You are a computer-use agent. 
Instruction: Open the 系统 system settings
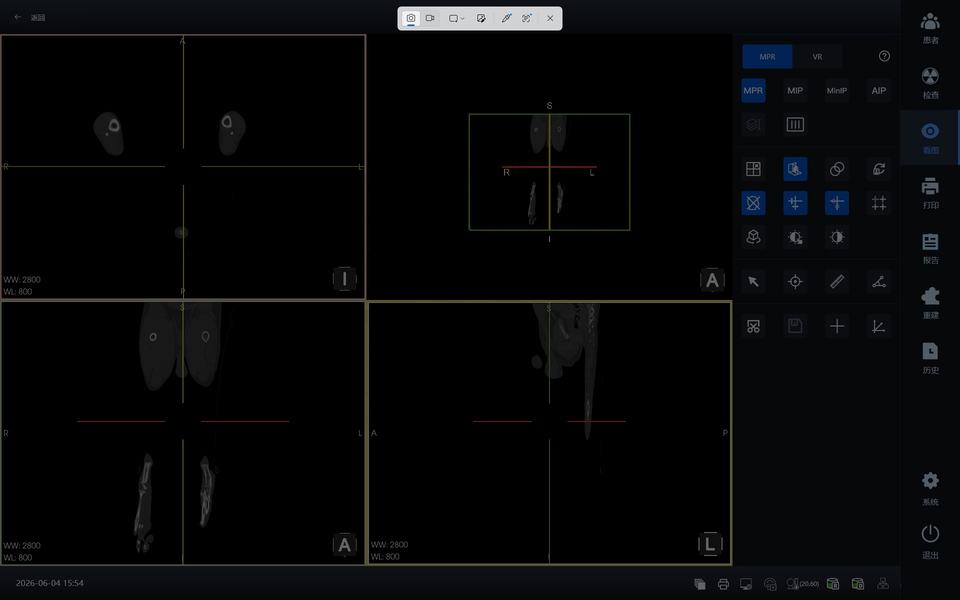pos(930,489)
